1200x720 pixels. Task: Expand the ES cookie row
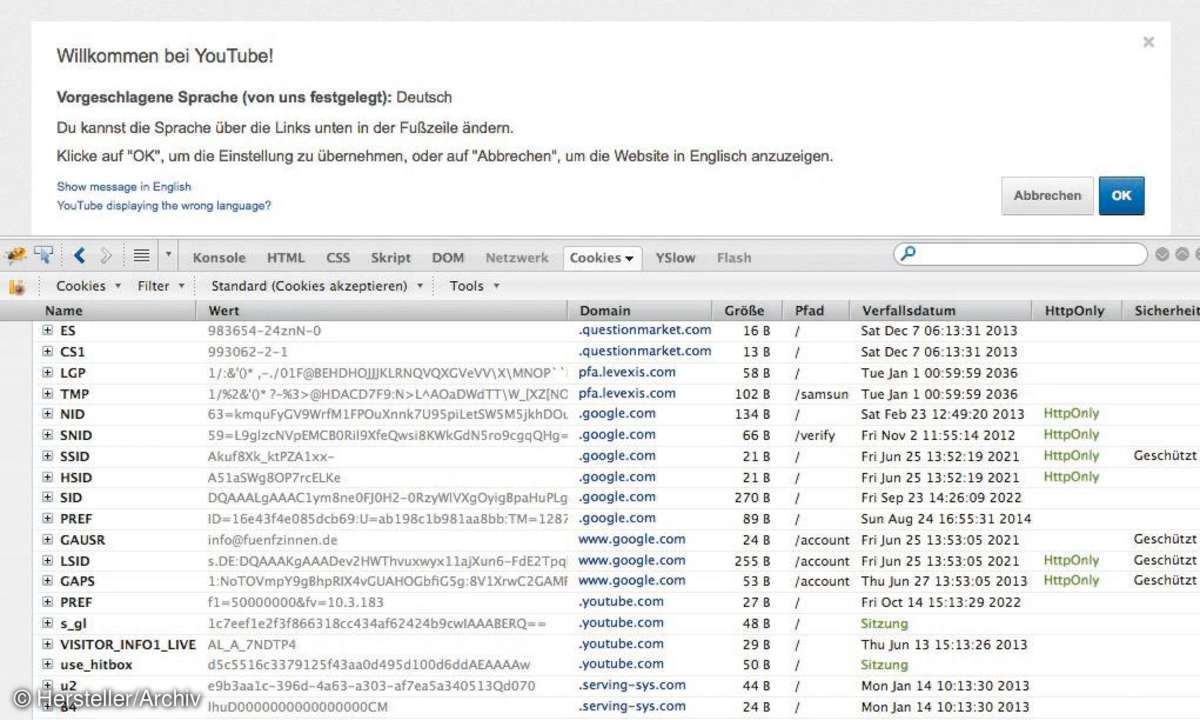click(x=47, y=330)
